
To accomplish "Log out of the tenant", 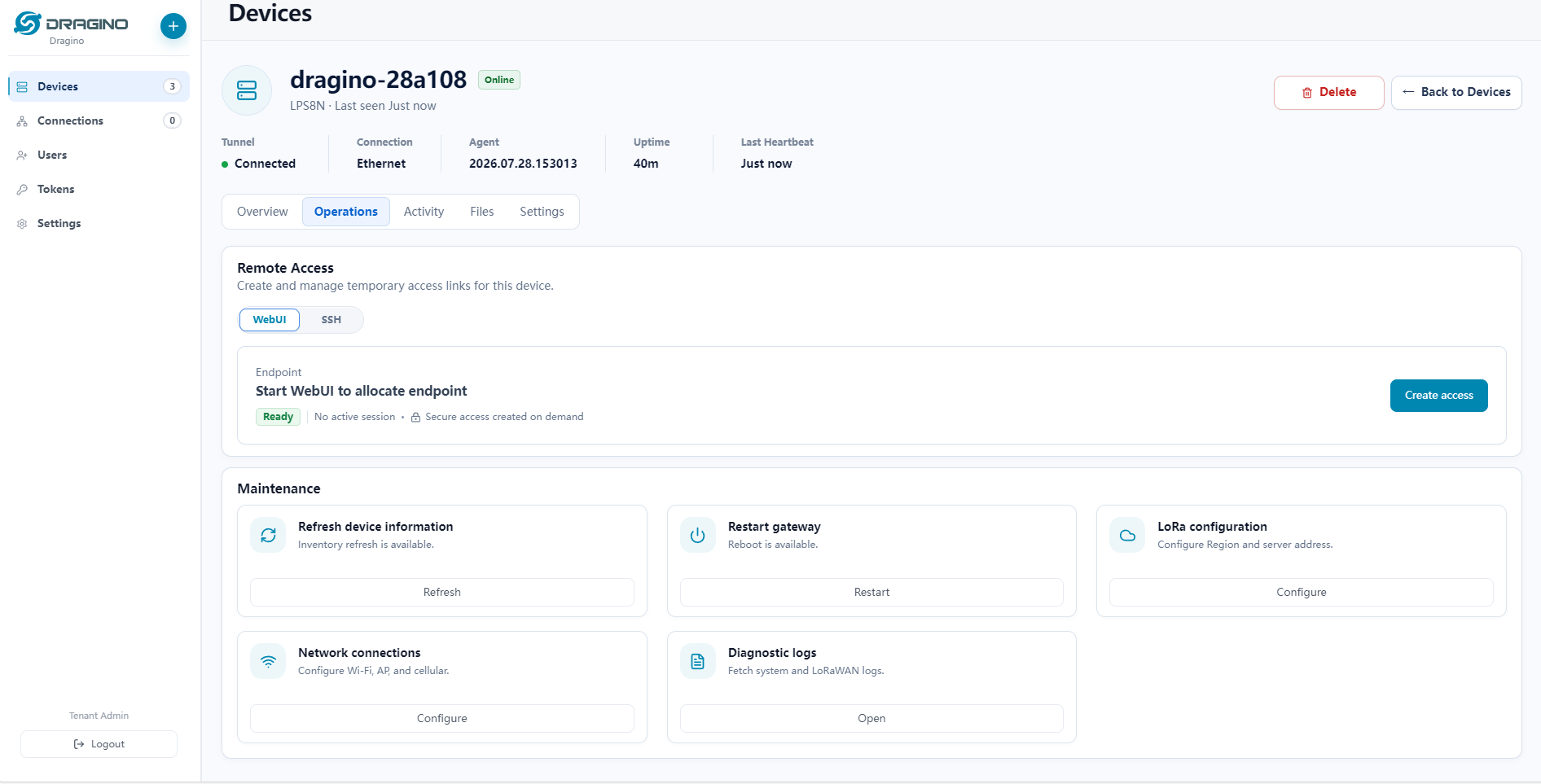I will coord(99,744).
